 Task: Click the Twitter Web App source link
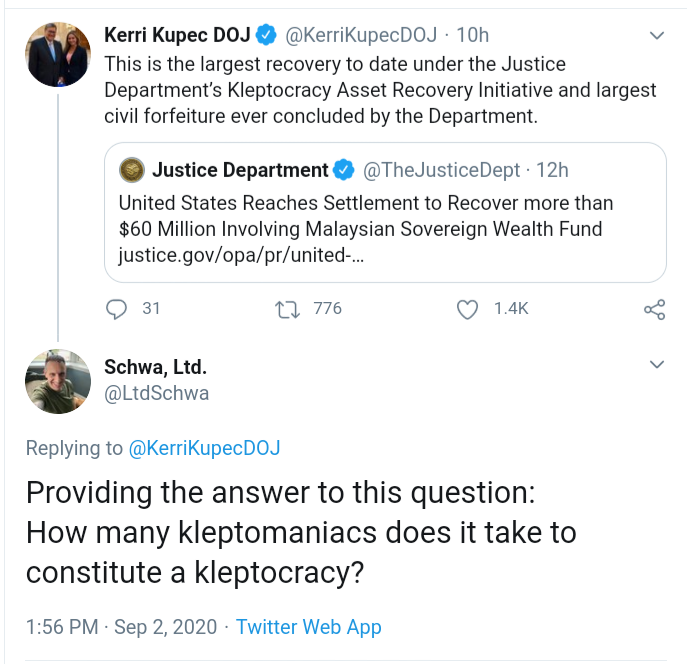pyautogui.click(x=309, y=627)
